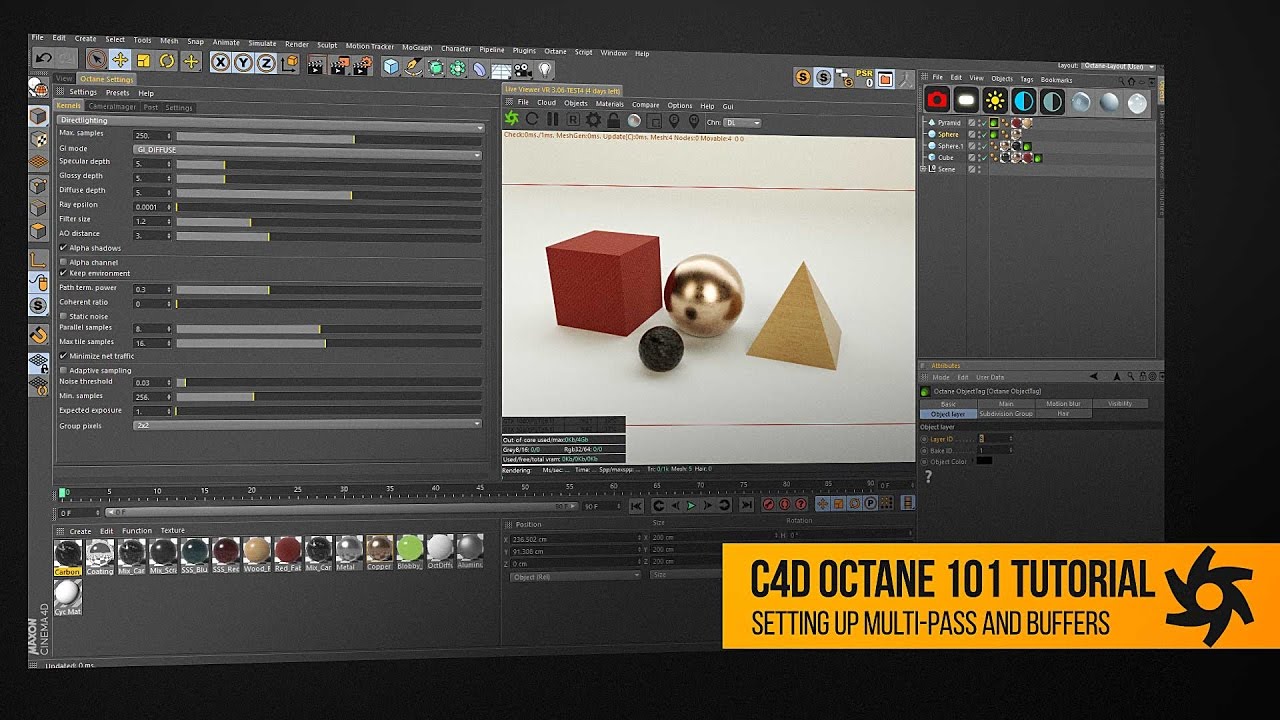Select the Pyramid object in tree
Image resolution: width=1280 pixels, height=720 pixels.
pyautogui.click(x=948, y=123)
